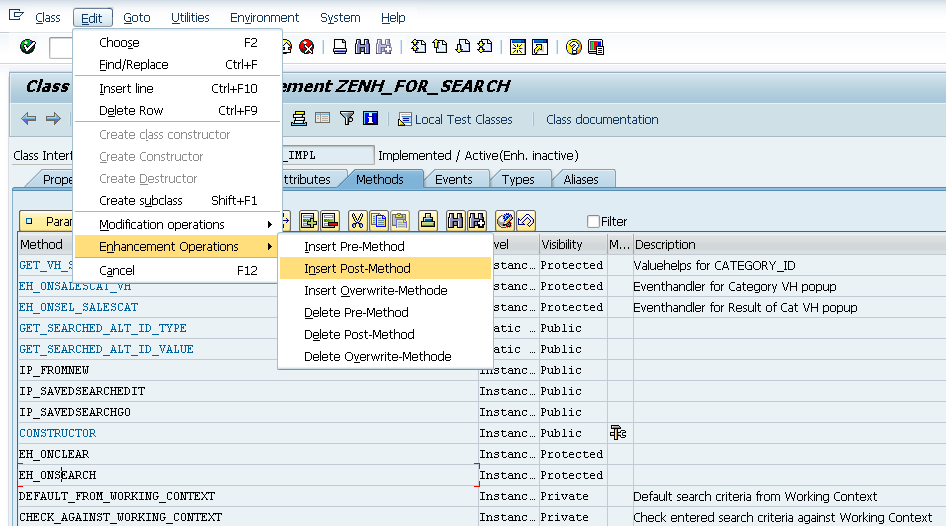Click the Previous Page icon
This screenshot has width=946, height=526.
pyautogui.click(x=440, y=46)
